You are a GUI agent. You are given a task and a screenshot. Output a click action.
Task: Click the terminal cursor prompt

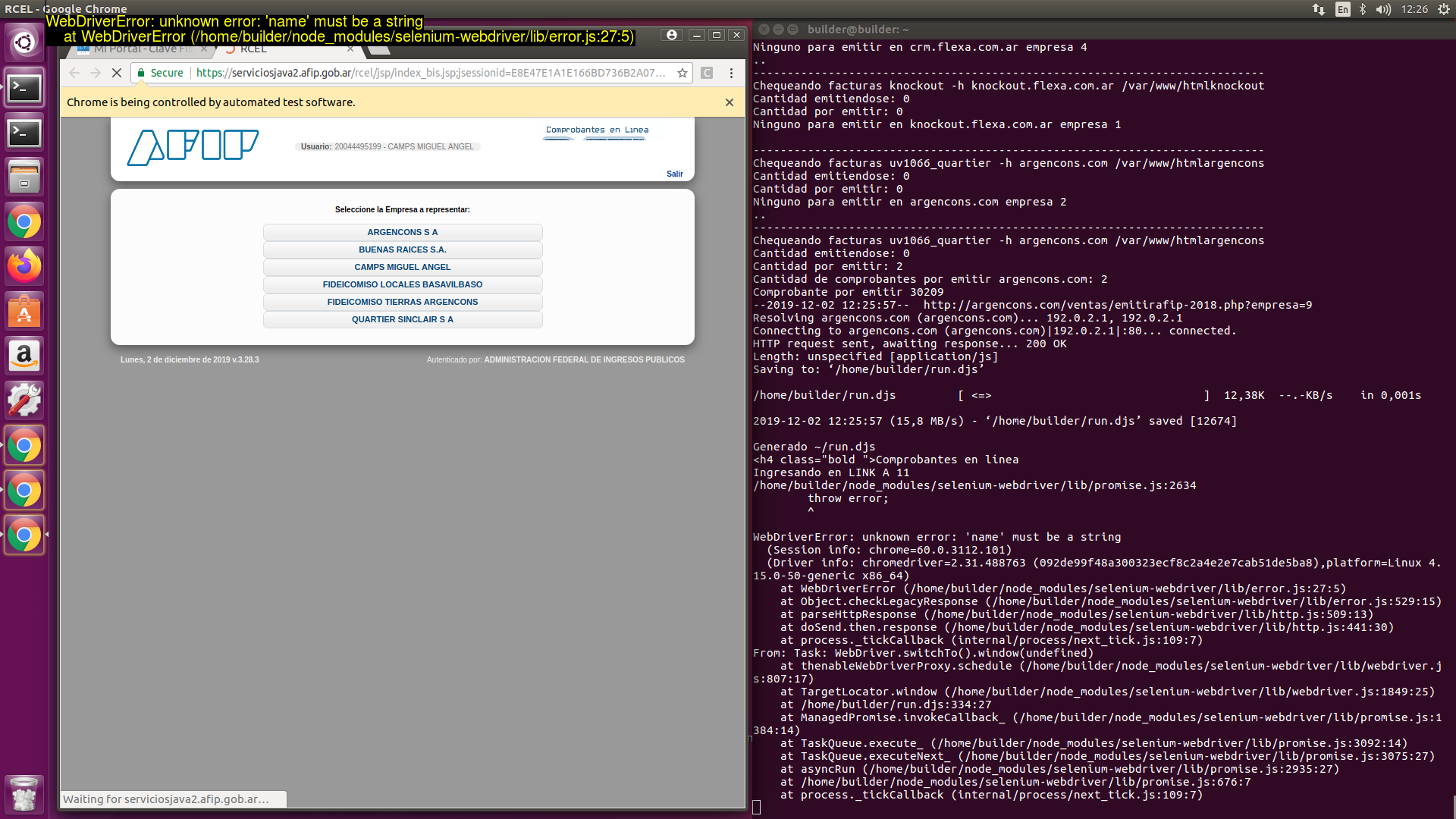[x=757, y=808]
